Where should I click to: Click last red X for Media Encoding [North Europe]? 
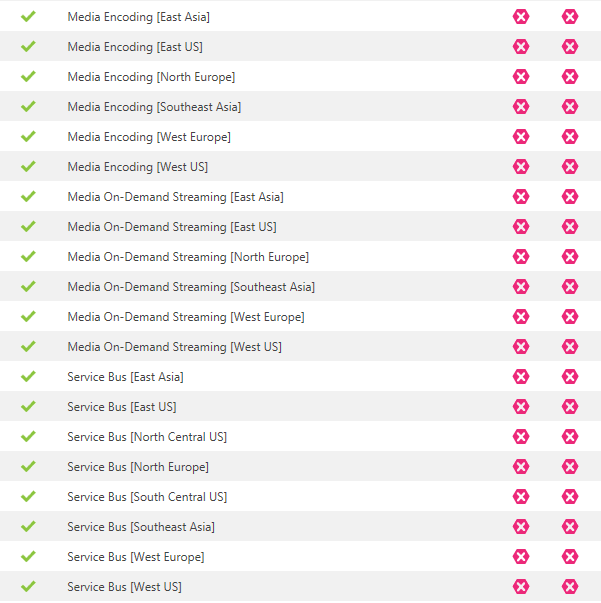click(x=570, y=77)
